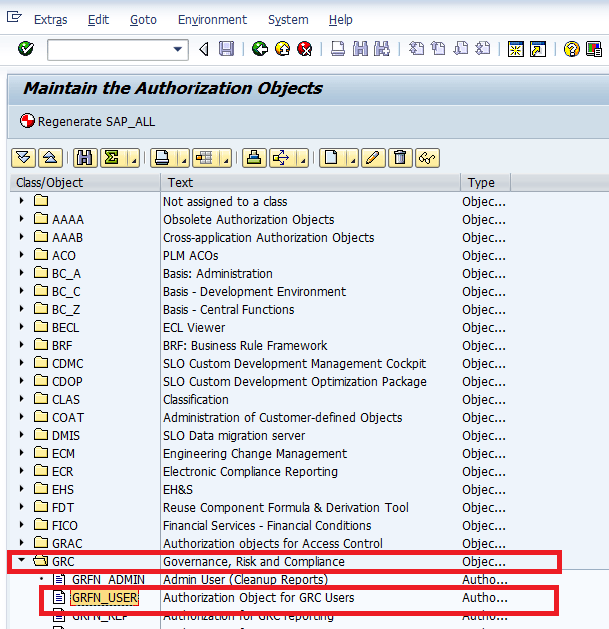Click the Find binoculars icon in standard toolbar

360,49
